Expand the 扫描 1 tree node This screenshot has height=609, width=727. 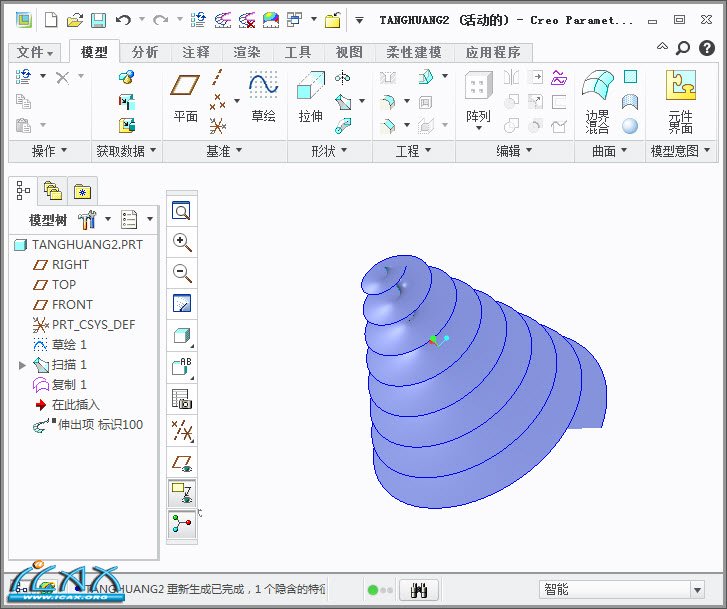tap(23, 365)
